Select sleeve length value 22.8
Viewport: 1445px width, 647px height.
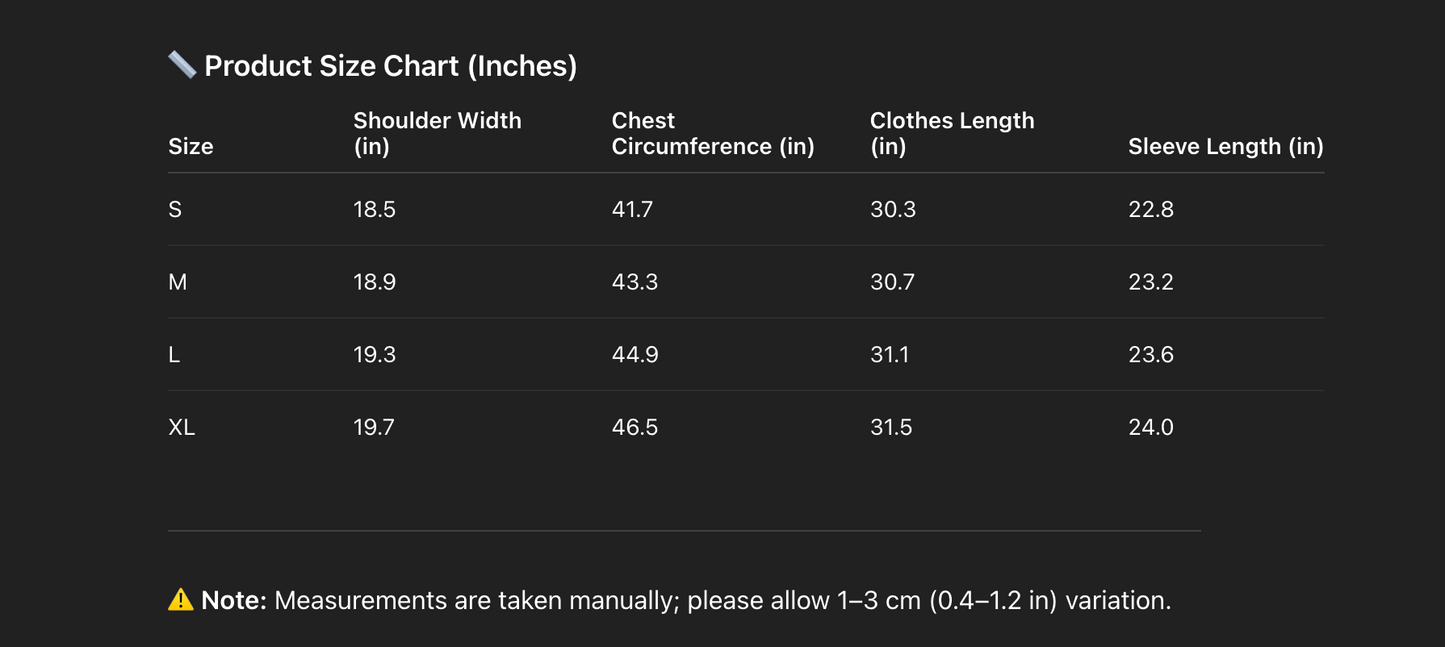(x=1151, y=209)
